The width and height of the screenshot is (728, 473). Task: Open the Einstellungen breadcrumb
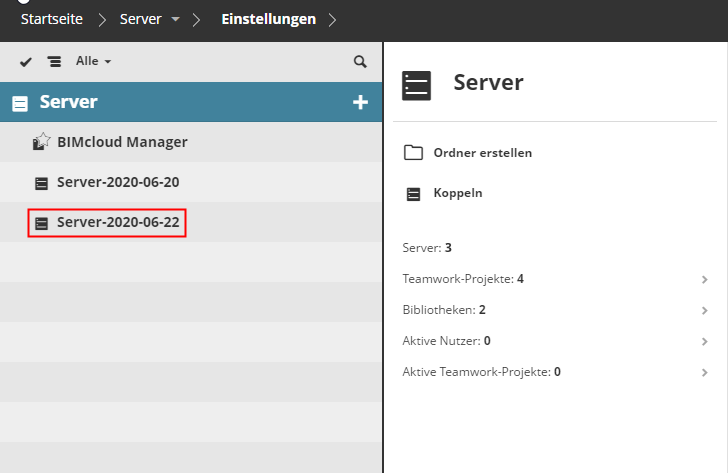point(268,19)
